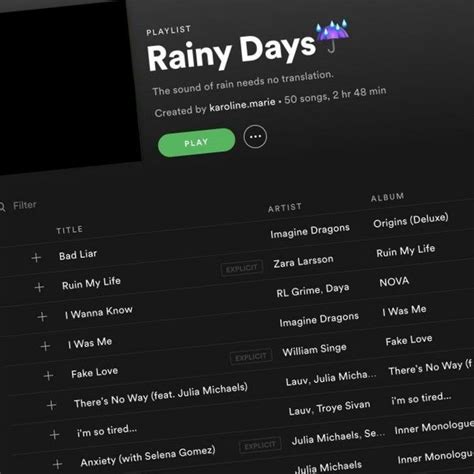This screenshot has width=474, height=474.
Task: Select the playlist cover image
Action: pyautogui.click(x=68, y=87)
